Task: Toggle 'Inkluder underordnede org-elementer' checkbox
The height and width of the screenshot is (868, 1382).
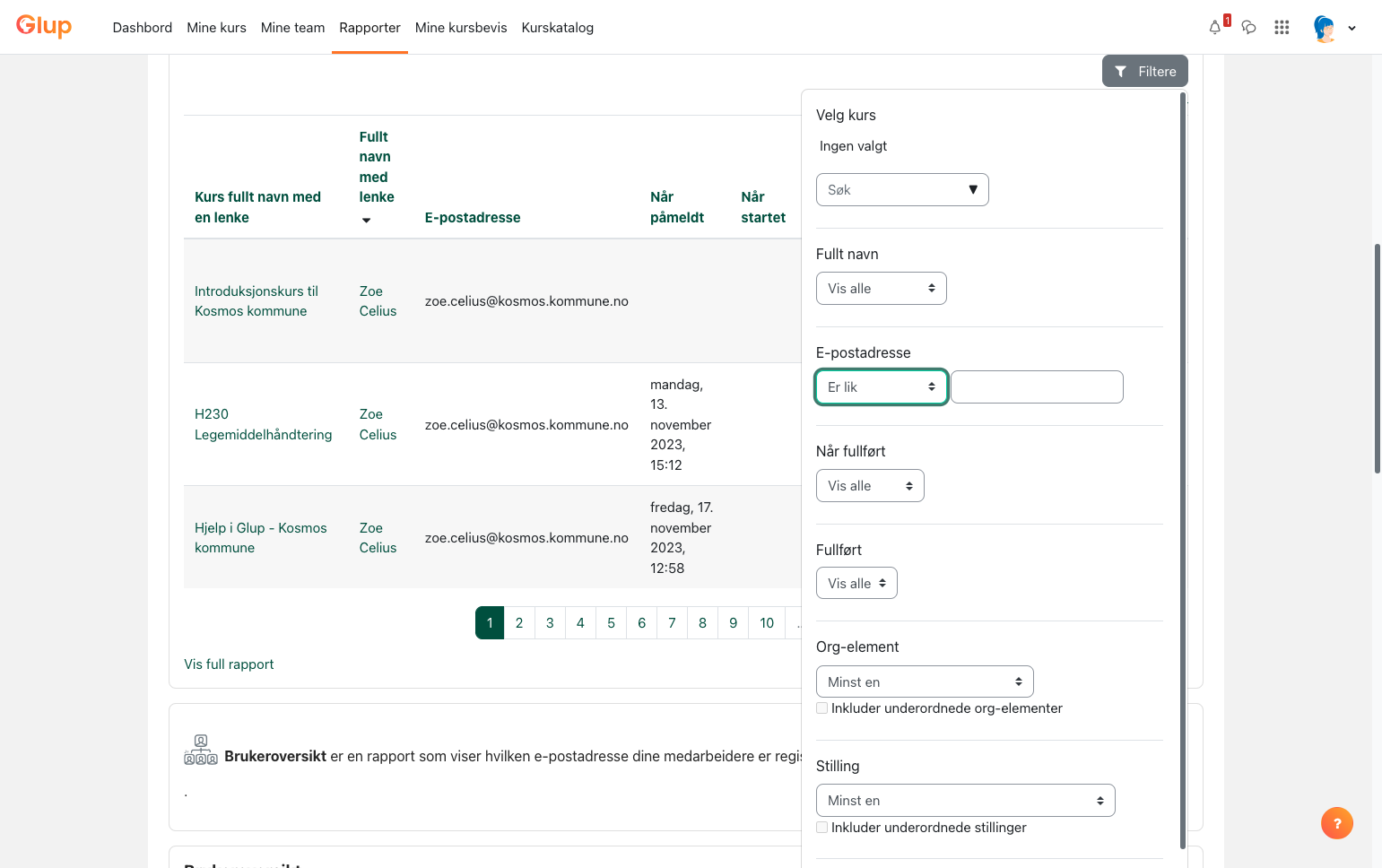Action: click(821, 708)
